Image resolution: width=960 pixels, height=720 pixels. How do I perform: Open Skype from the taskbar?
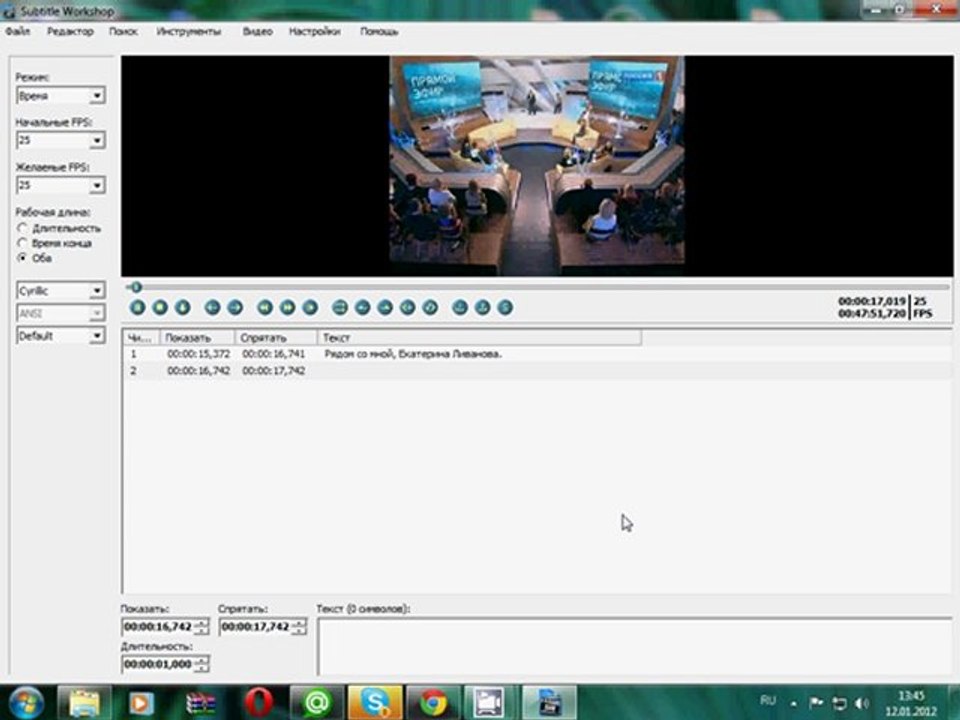coord(375,702)
